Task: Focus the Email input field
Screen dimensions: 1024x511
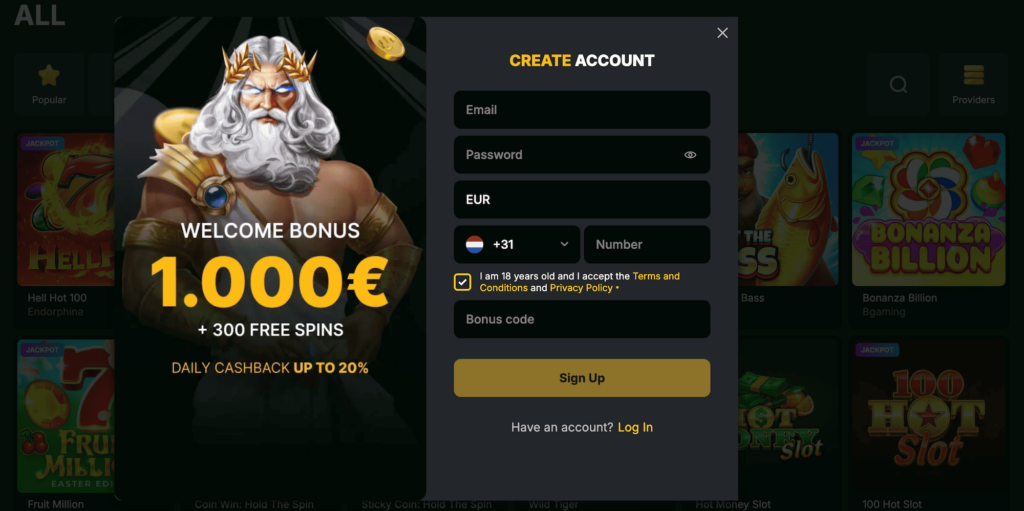Action: 582,110
